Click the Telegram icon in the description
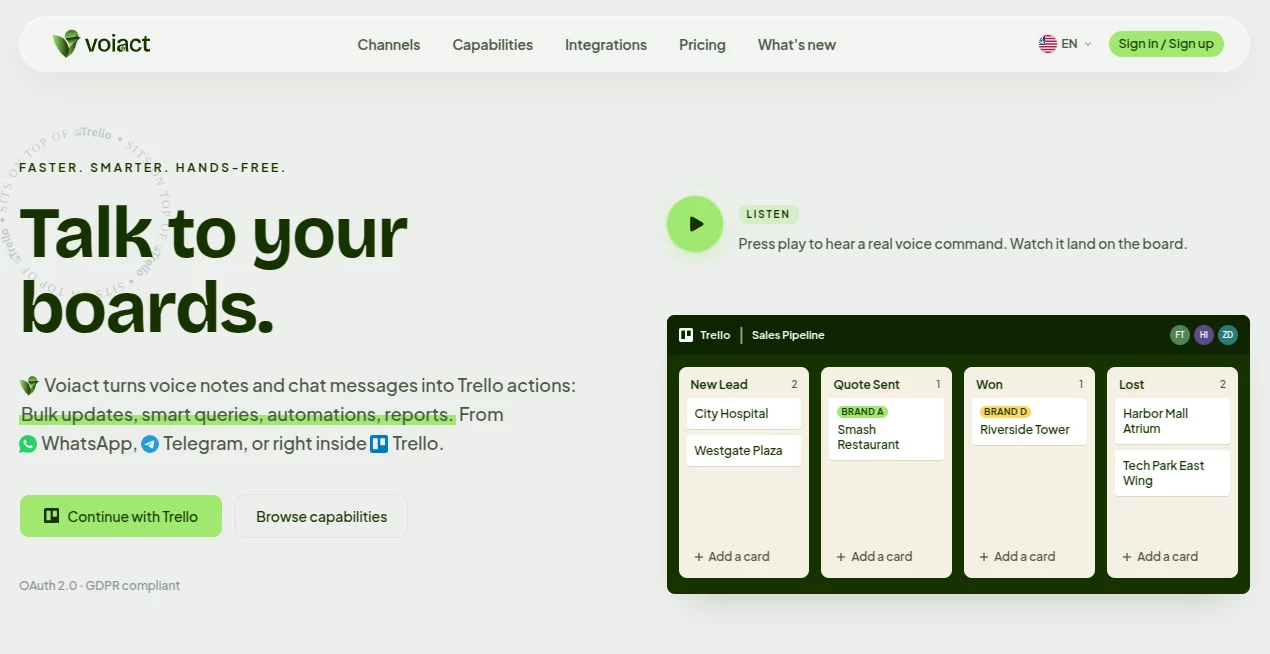The image size is (1270, 654). (x=150, y=444)
